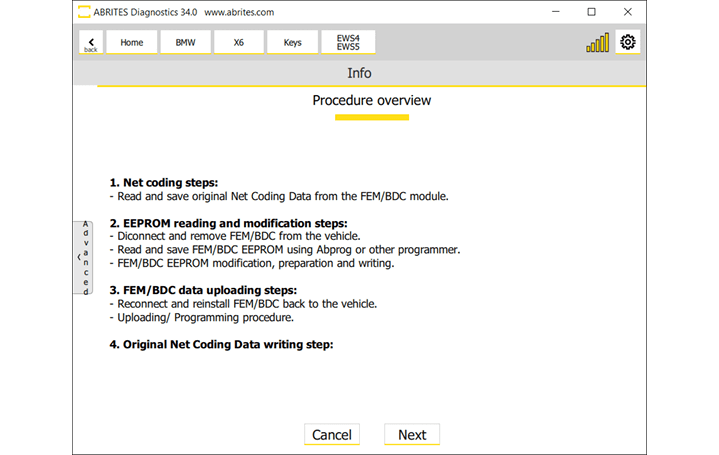Click the Procedure overview heading

[x=372, y=100]
